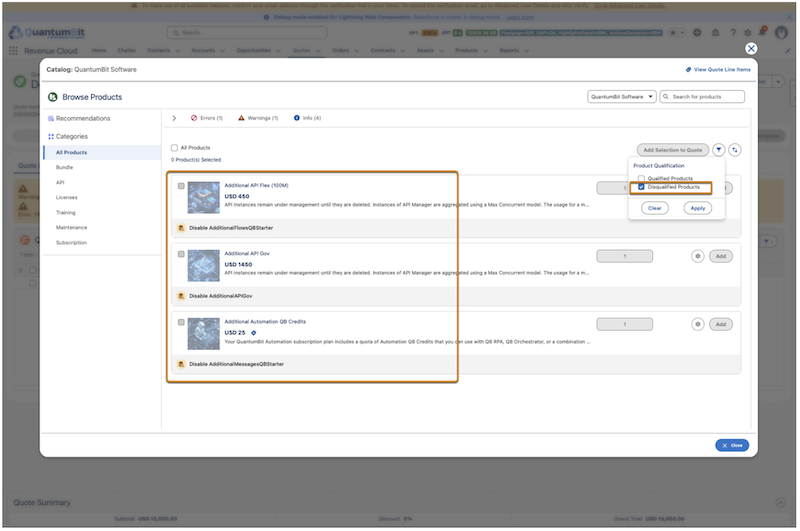Click Add for Additional Automation QB Credits

click(720, 324)
